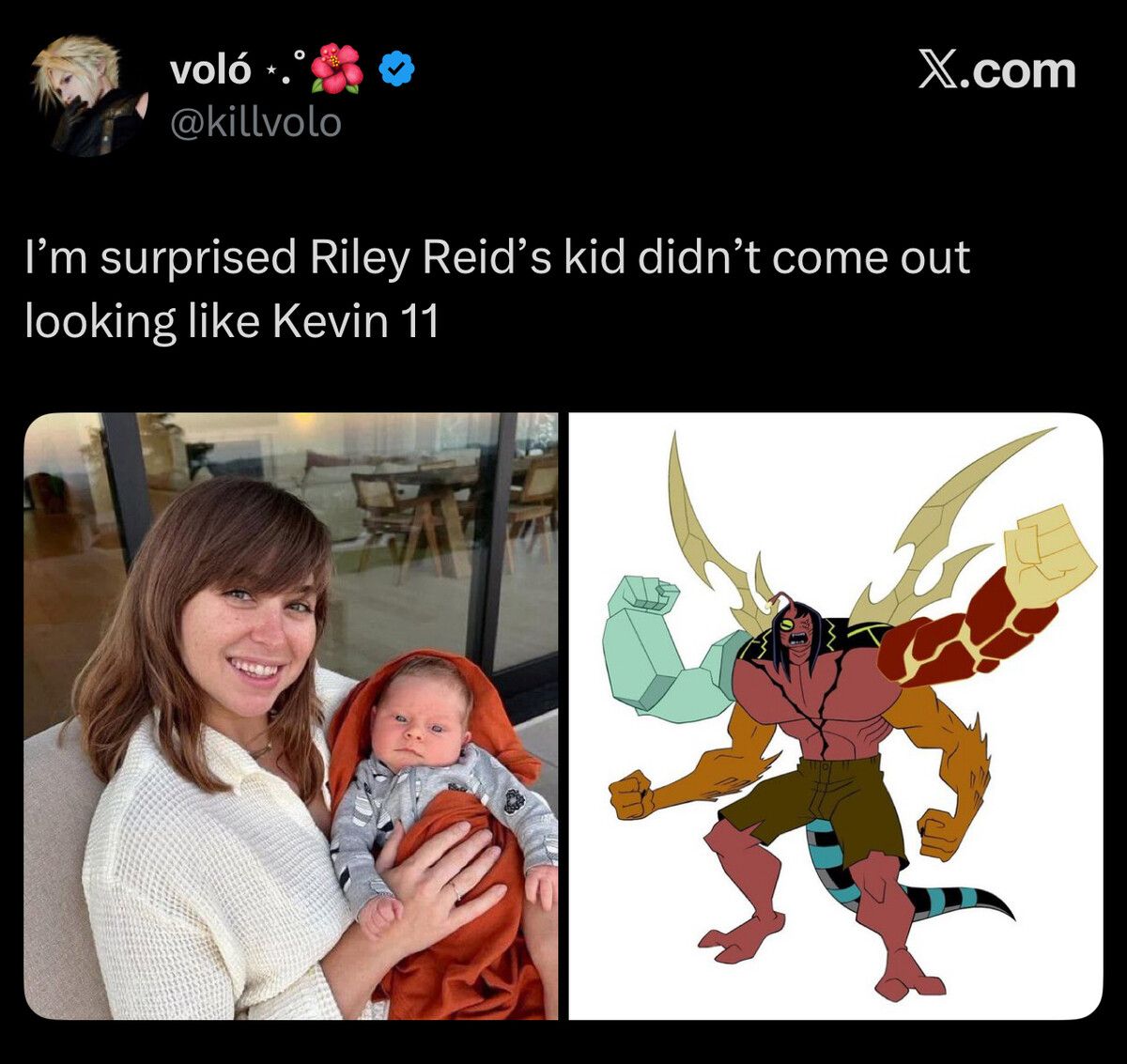Open the voló profile avatar
This screenshot has height=1064, width=1127.
89,96
